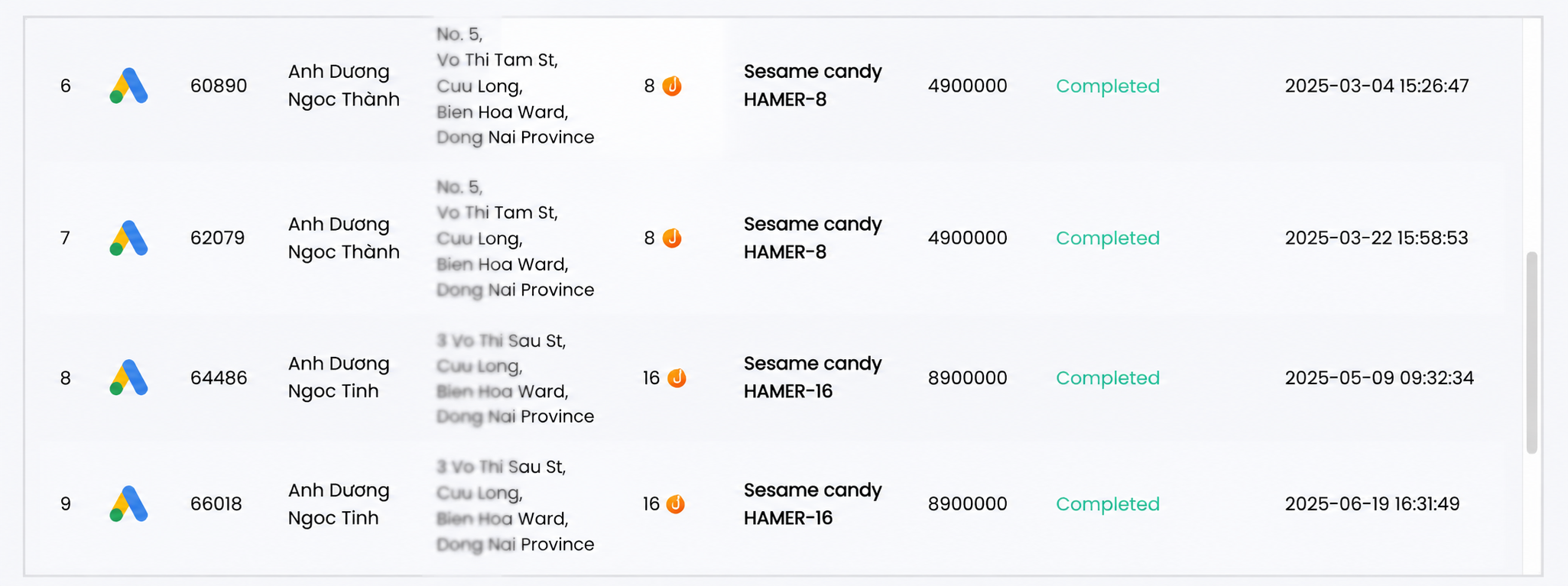Viewport: 1568px width, 586px height.
Task: Click Completed status for order 60890
Action: click(x=1108, y=86)
